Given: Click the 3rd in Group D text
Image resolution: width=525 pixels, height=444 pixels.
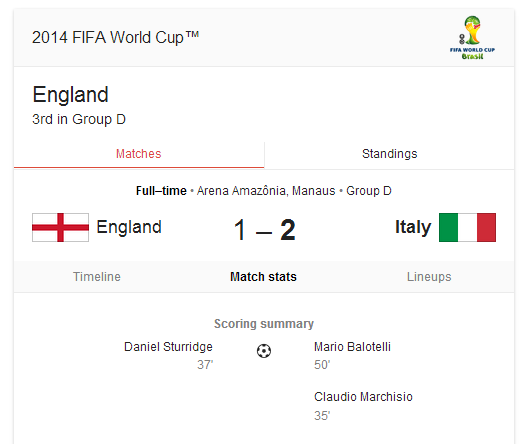Looking at the screenshot, I should tap(79, 120).
